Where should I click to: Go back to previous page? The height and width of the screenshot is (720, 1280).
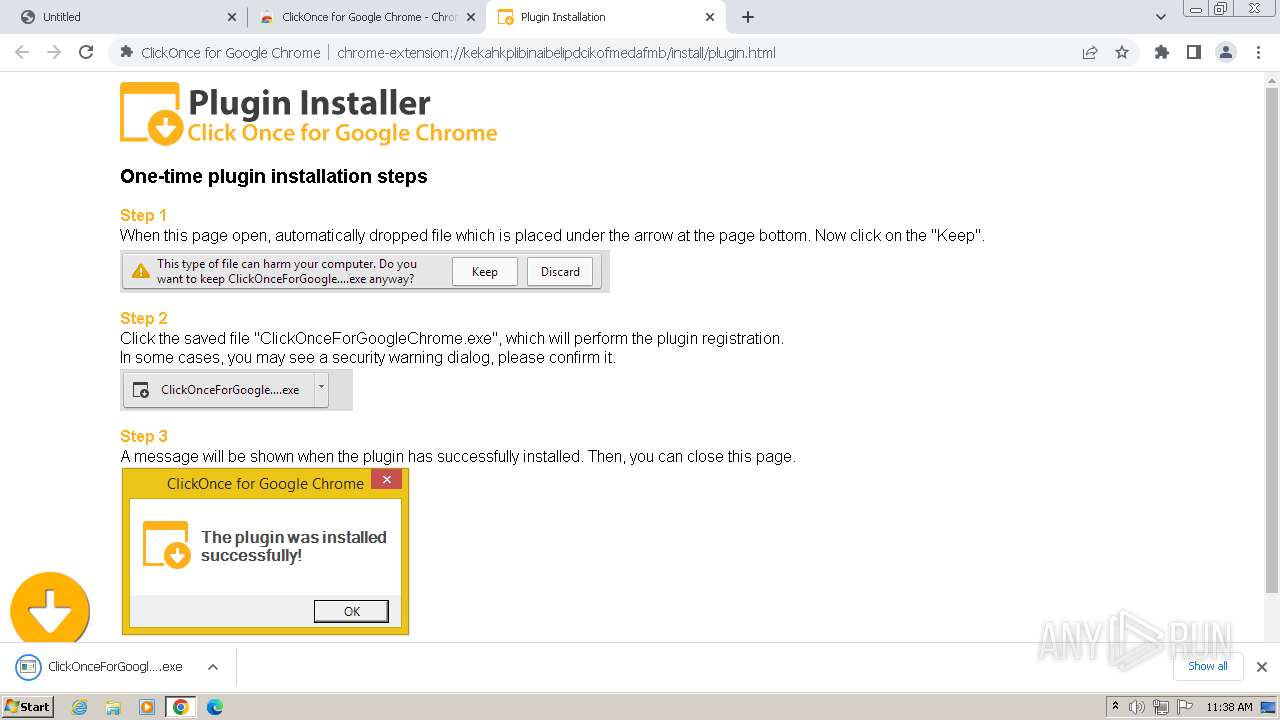22,53
